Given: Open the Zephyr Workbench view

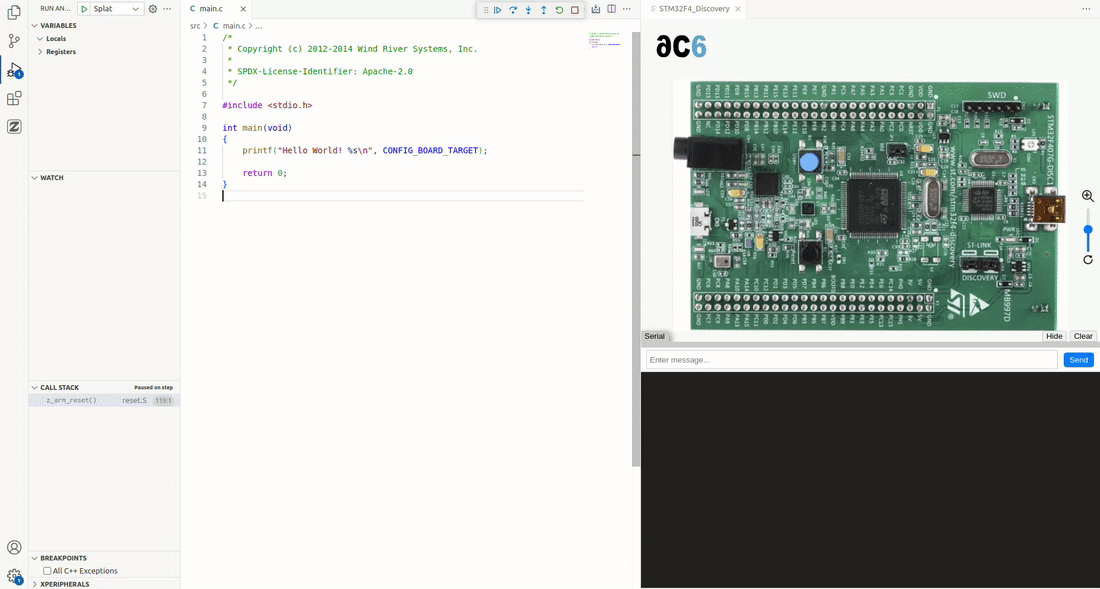Looking at the screenshot, I should (x=13, y=127).
